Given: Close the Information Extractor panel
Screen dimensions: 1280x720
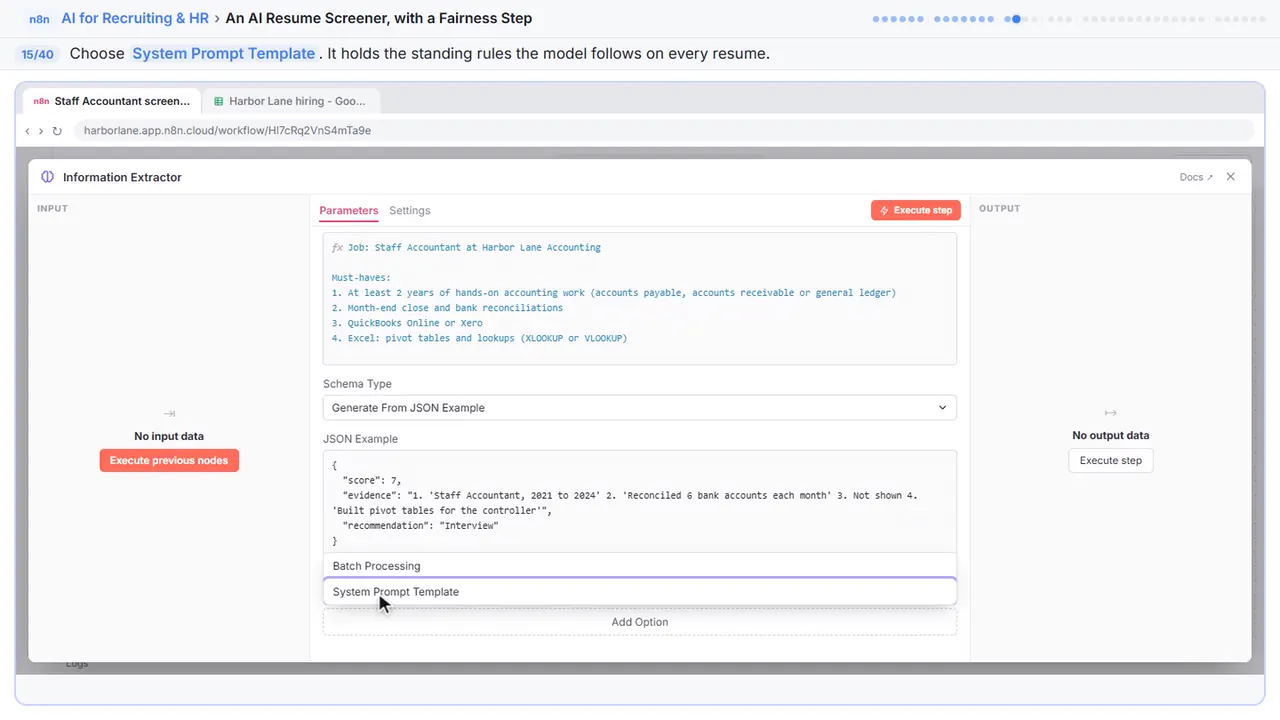Looking at the screenshot, I should 1231,176.
